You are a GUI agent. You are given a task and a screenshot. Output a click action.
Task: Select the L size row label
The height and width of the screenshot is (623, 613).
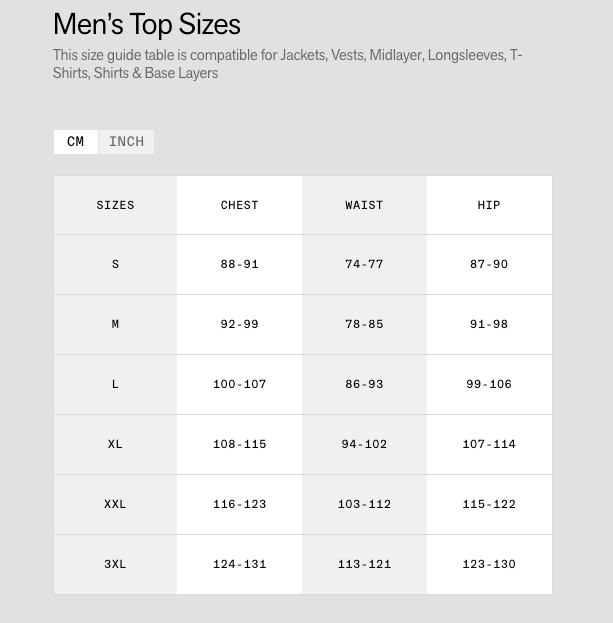tap(115, 385)
